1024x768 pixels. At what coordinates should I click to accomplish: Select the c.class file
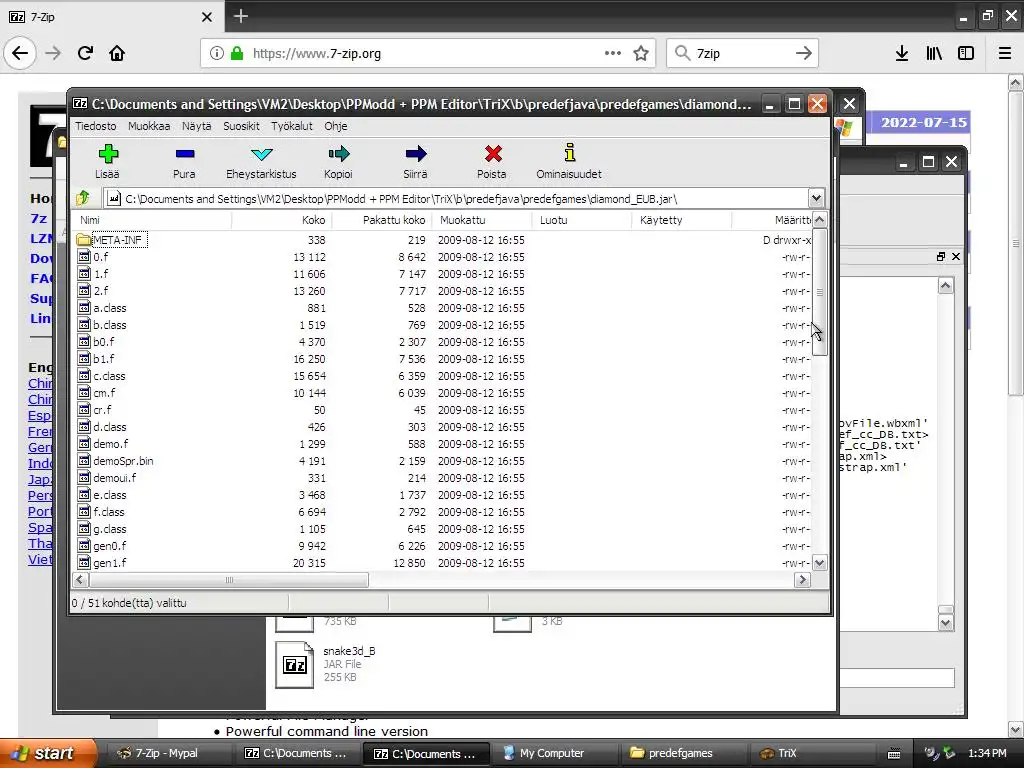[109, 376]
